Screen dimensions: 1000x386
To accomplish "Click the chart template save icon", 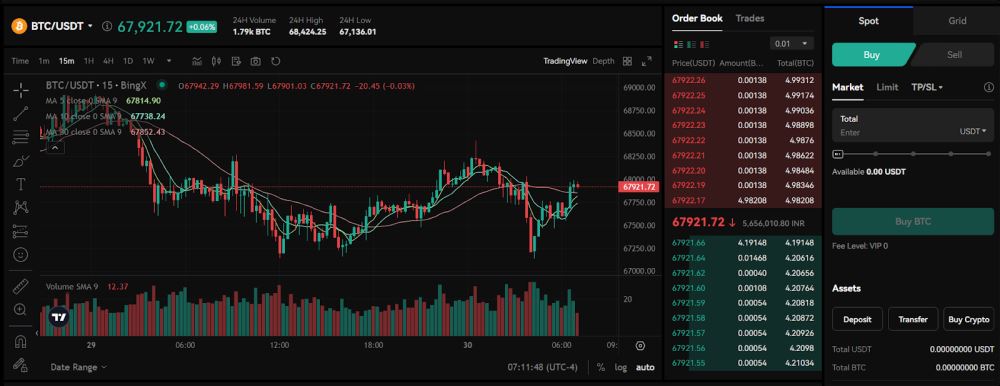I will pyautogui.click(x=236, y=61).
